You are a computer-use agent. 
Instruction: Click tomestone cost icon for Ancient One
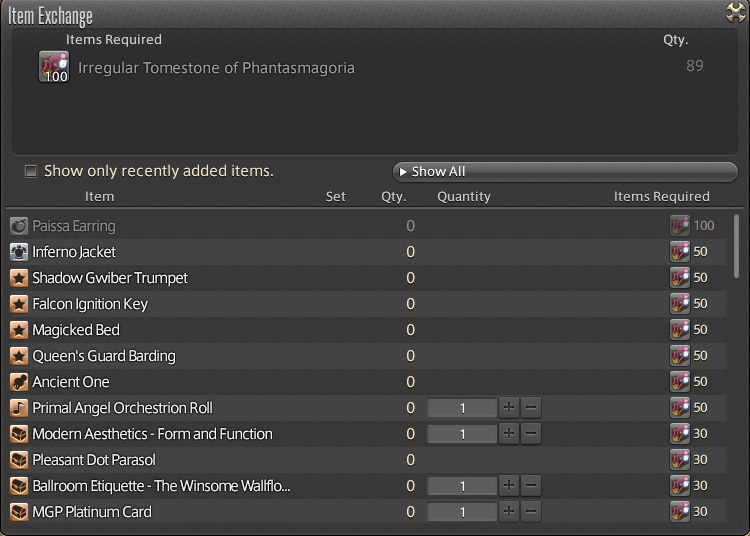click(680, 382)
